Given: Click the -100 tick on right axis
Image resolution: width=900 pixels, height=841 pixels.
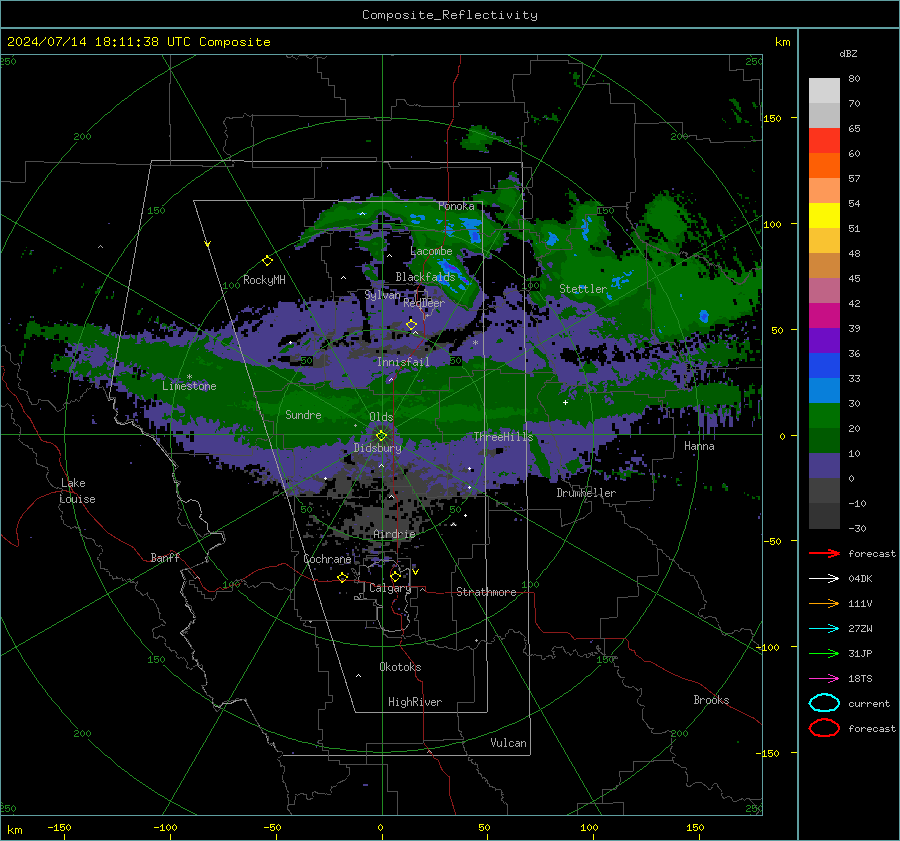Looking at the screenshot, I should (768, 647).
